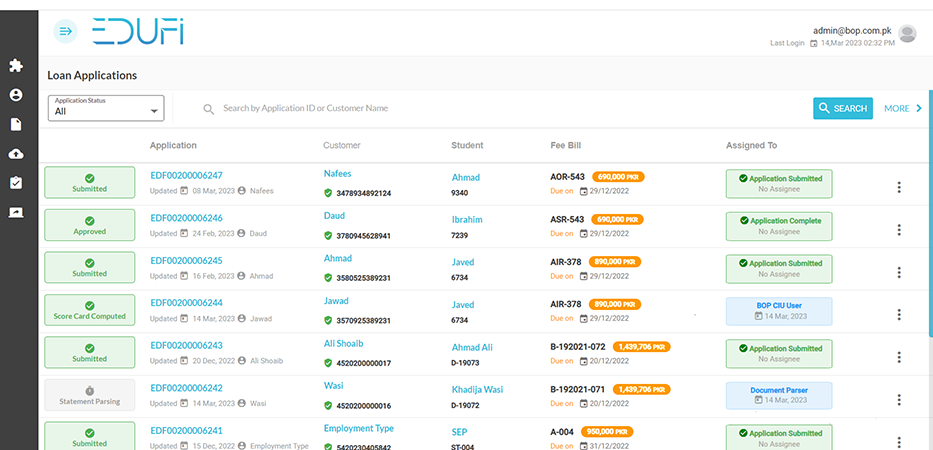
Task: Click the SEARCH button
Action: (x=842, y=108)
